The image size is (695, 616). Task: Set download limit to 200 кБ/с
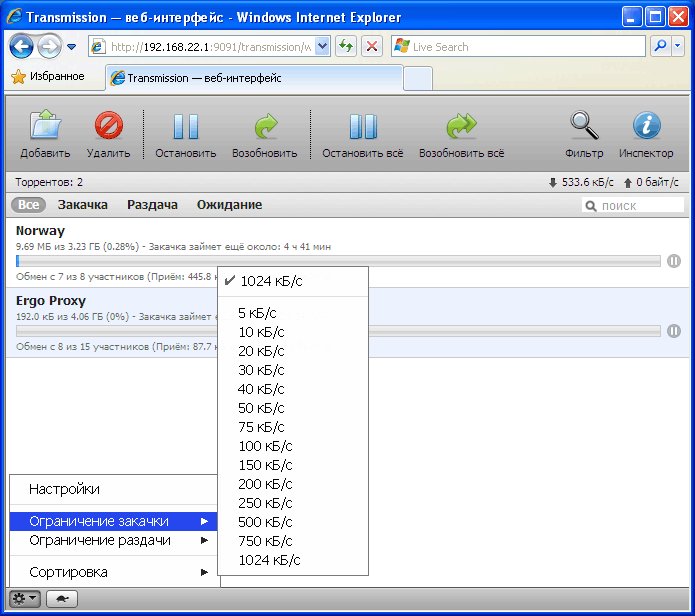coord(293,484)
